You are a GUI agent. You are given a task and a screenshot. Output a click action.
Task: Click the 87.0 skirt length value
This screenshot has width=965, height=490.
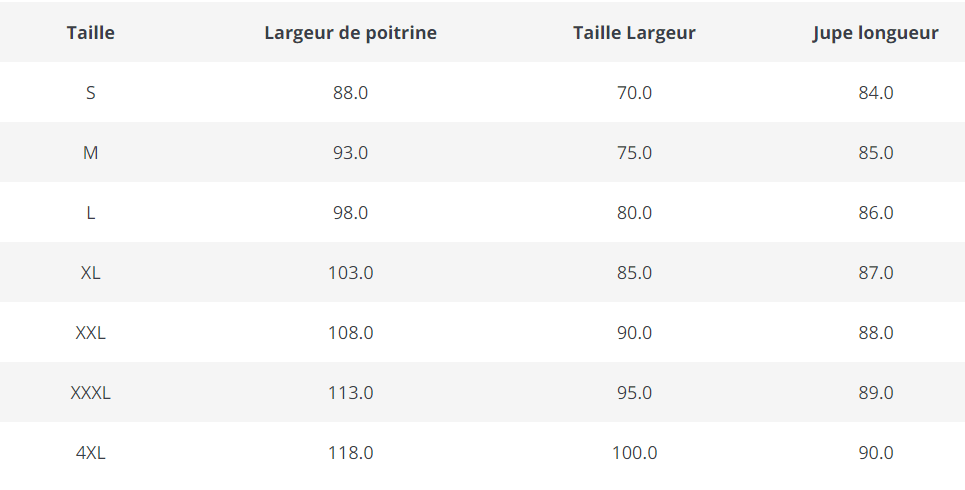[x=875, y=273]
